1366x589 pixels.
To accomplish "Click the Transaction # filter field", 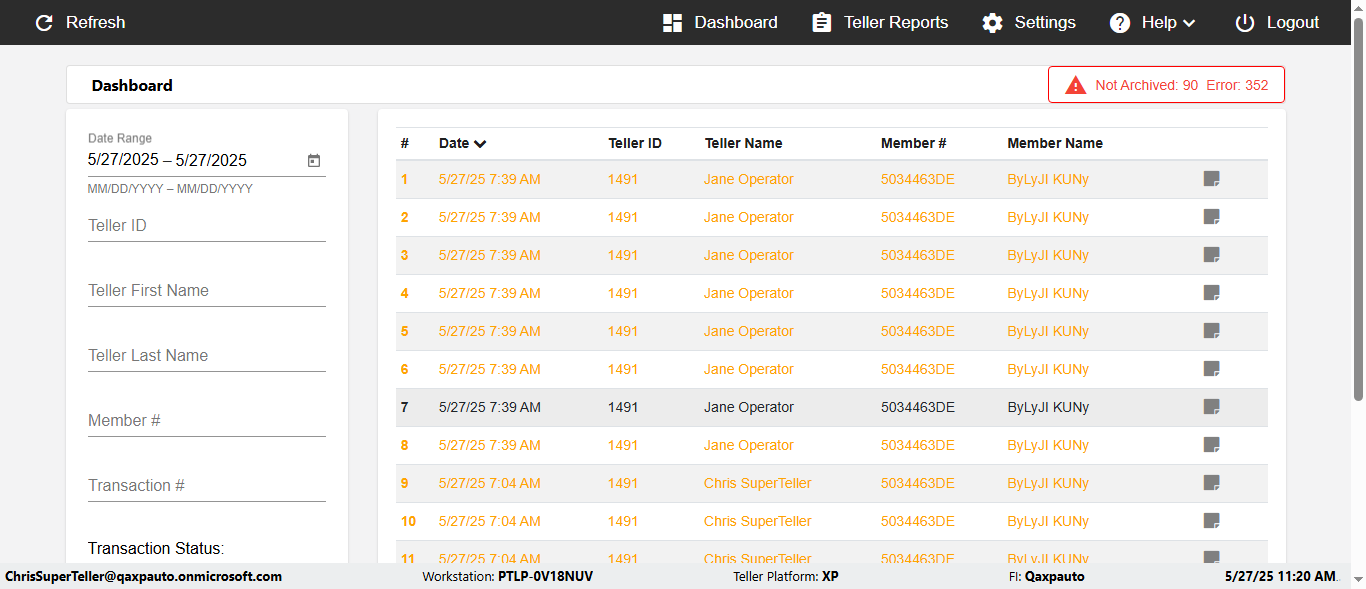I will [x=206, y=486].
